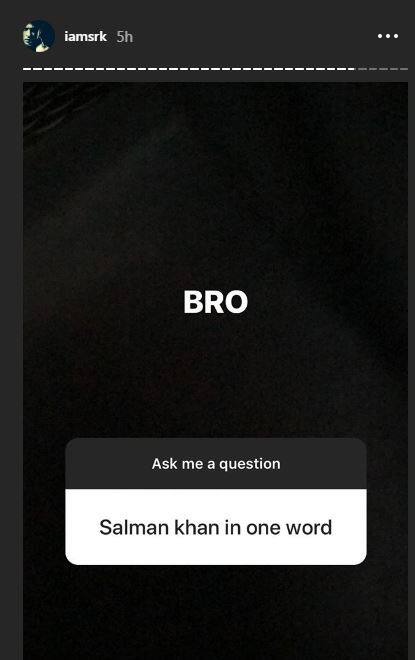415x660 pixels.
Task: Open the iamsrk profile avatar
Action: (x=39, y=36)
